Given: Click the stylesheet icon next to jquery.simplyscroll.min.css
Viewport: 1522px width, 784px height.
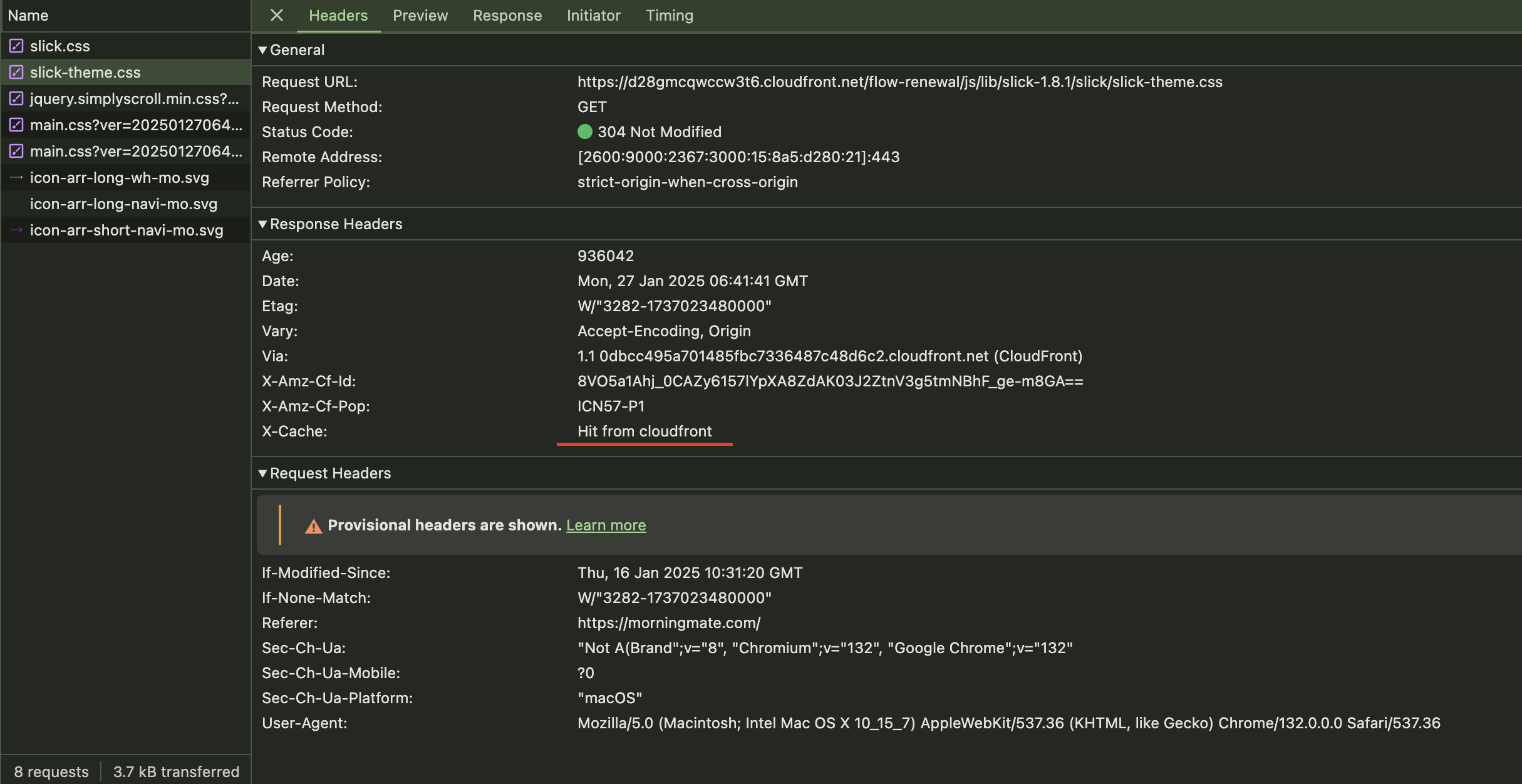Looking at the screenshot, I should coord(16,98).
